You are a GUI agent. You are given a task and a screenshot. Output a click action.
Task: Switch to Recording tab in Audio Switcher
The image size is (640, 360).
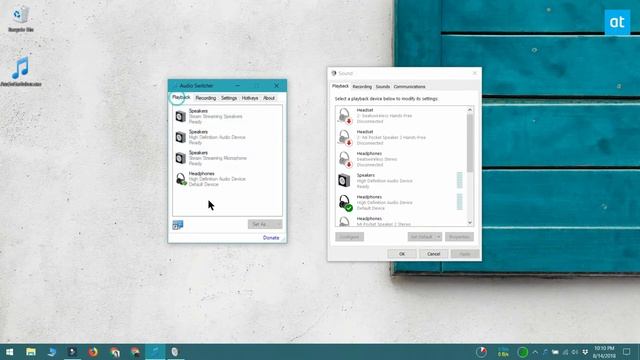tap(205, 98)
